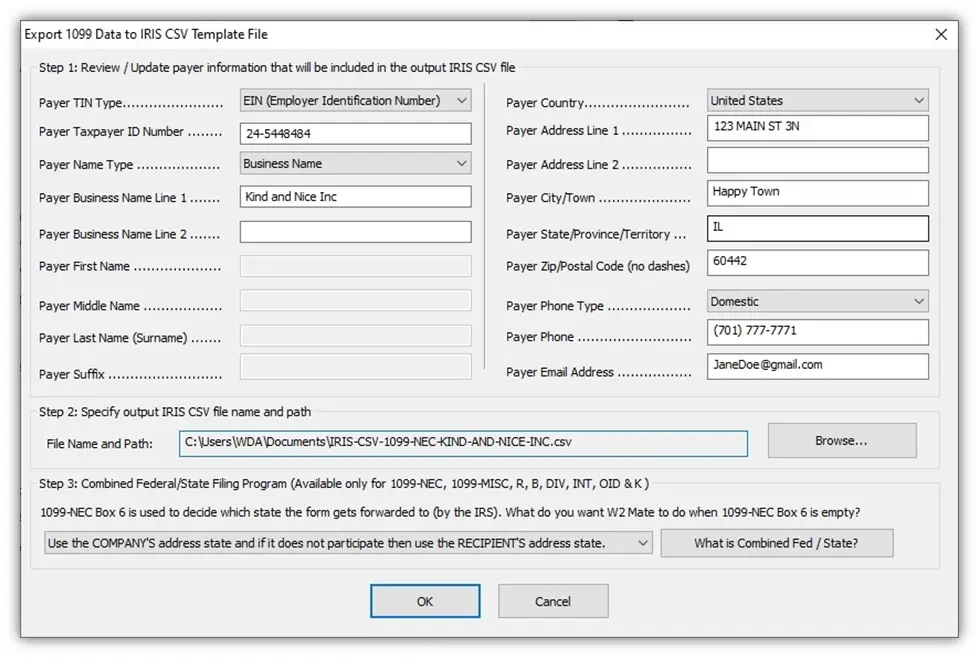Open the Payer TIN Type dropdown
This screenshot has height=658, width=979.
(355, 101)
